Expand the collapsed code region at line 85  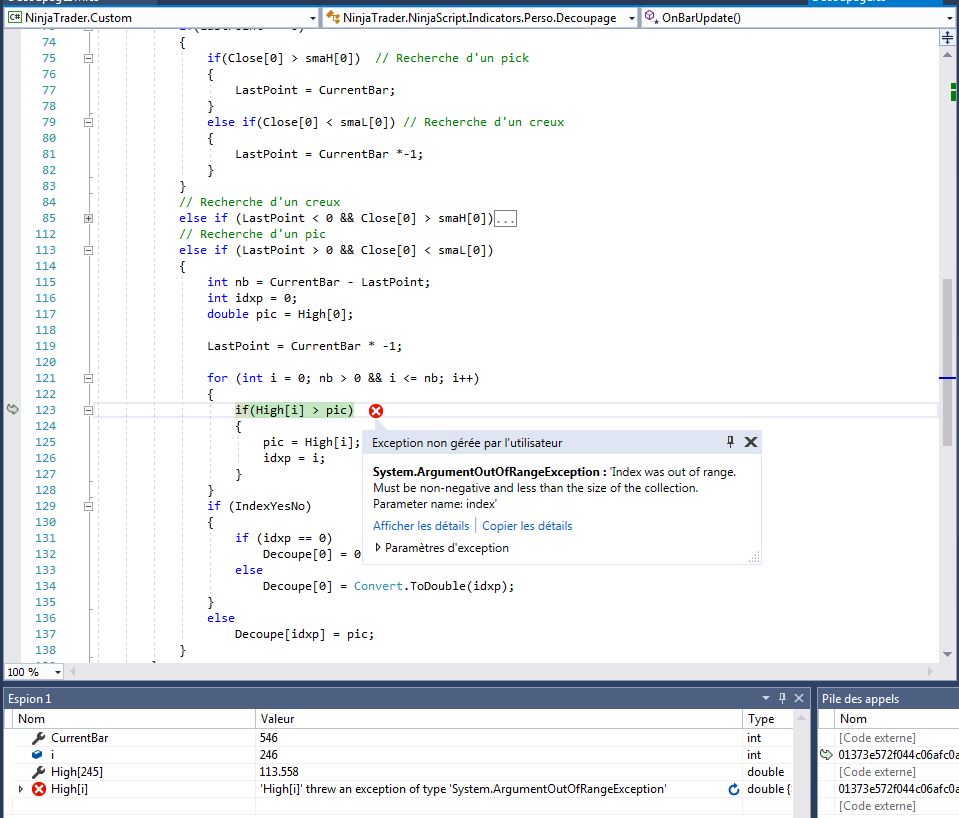(88, 218)
